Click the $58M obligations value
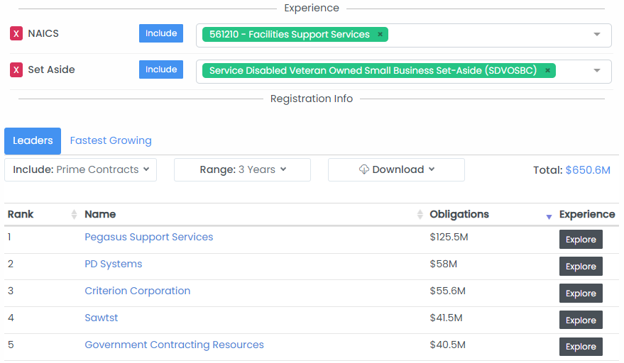Image resolution: width=624 pixels, height=363 pixels. click(x=443, y=264)
